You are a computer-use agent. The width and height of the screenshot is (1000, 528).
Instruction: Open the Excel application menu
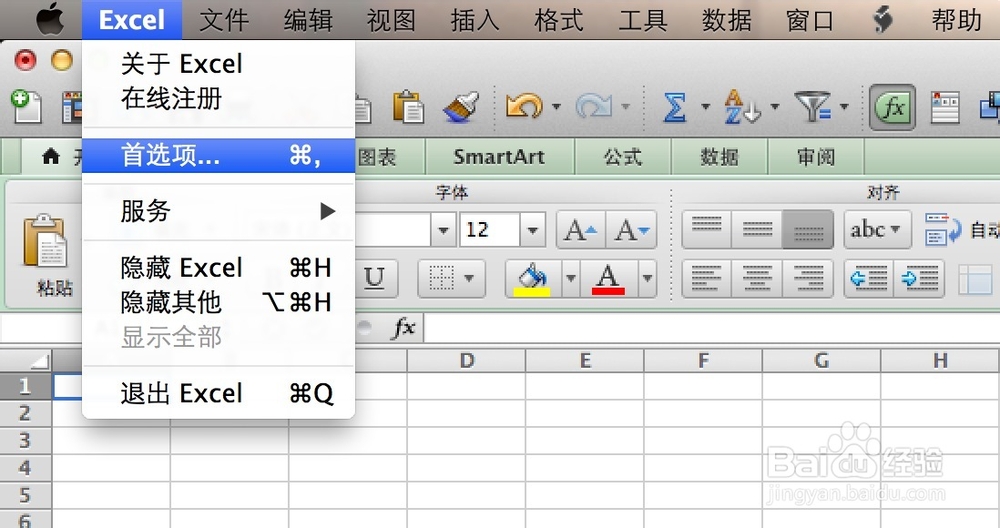(132, 20)
